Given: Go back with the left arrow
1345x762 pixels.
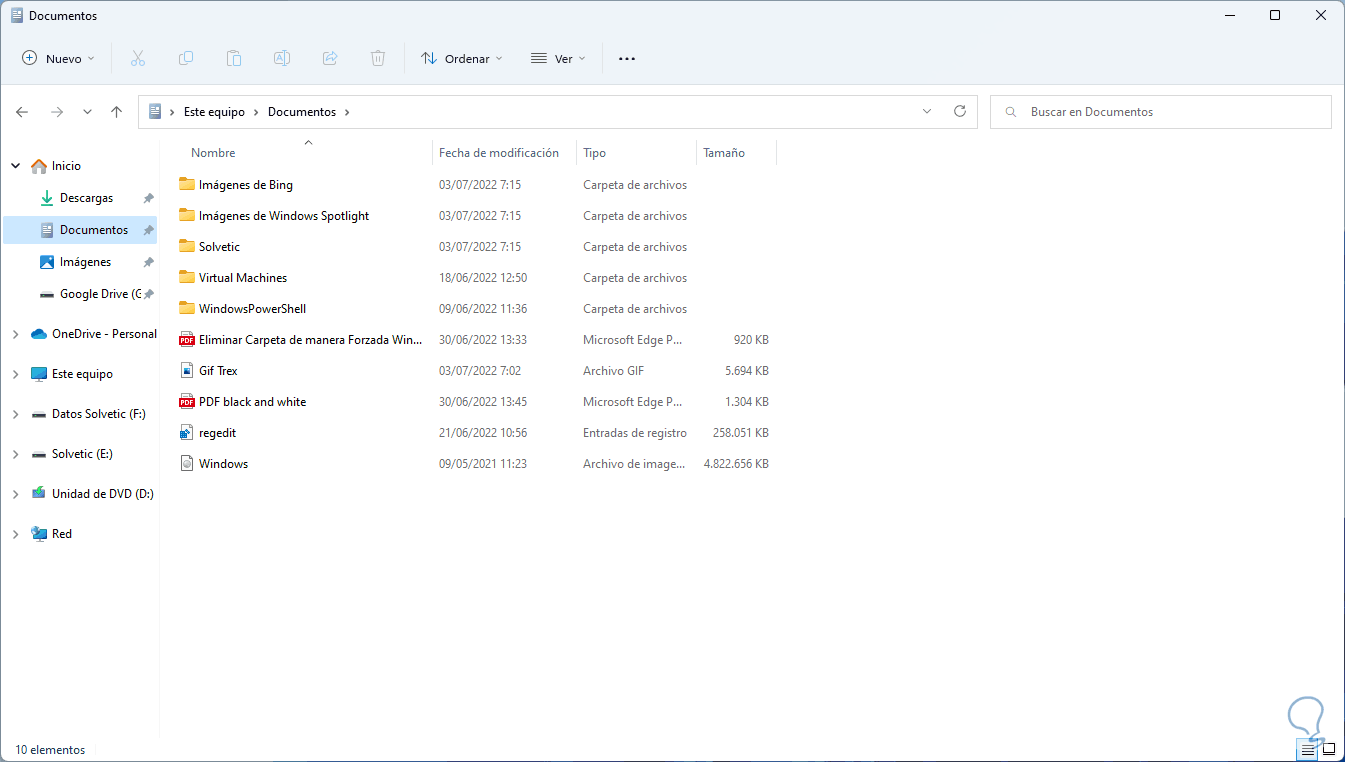Looking at the screenshot, I should click(22, 112).
